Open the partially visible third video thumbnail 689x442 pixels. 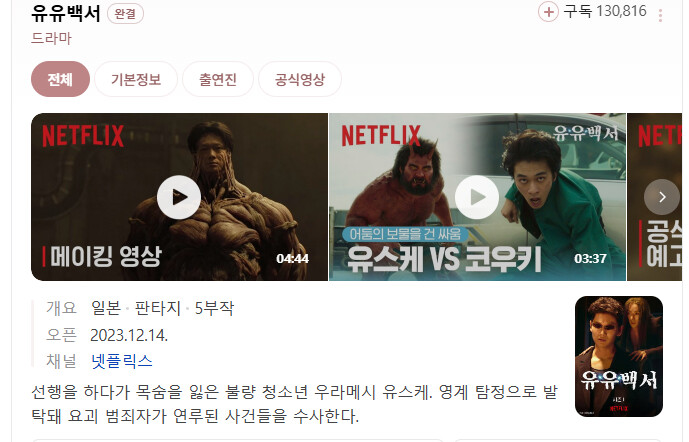pos(655,197)
